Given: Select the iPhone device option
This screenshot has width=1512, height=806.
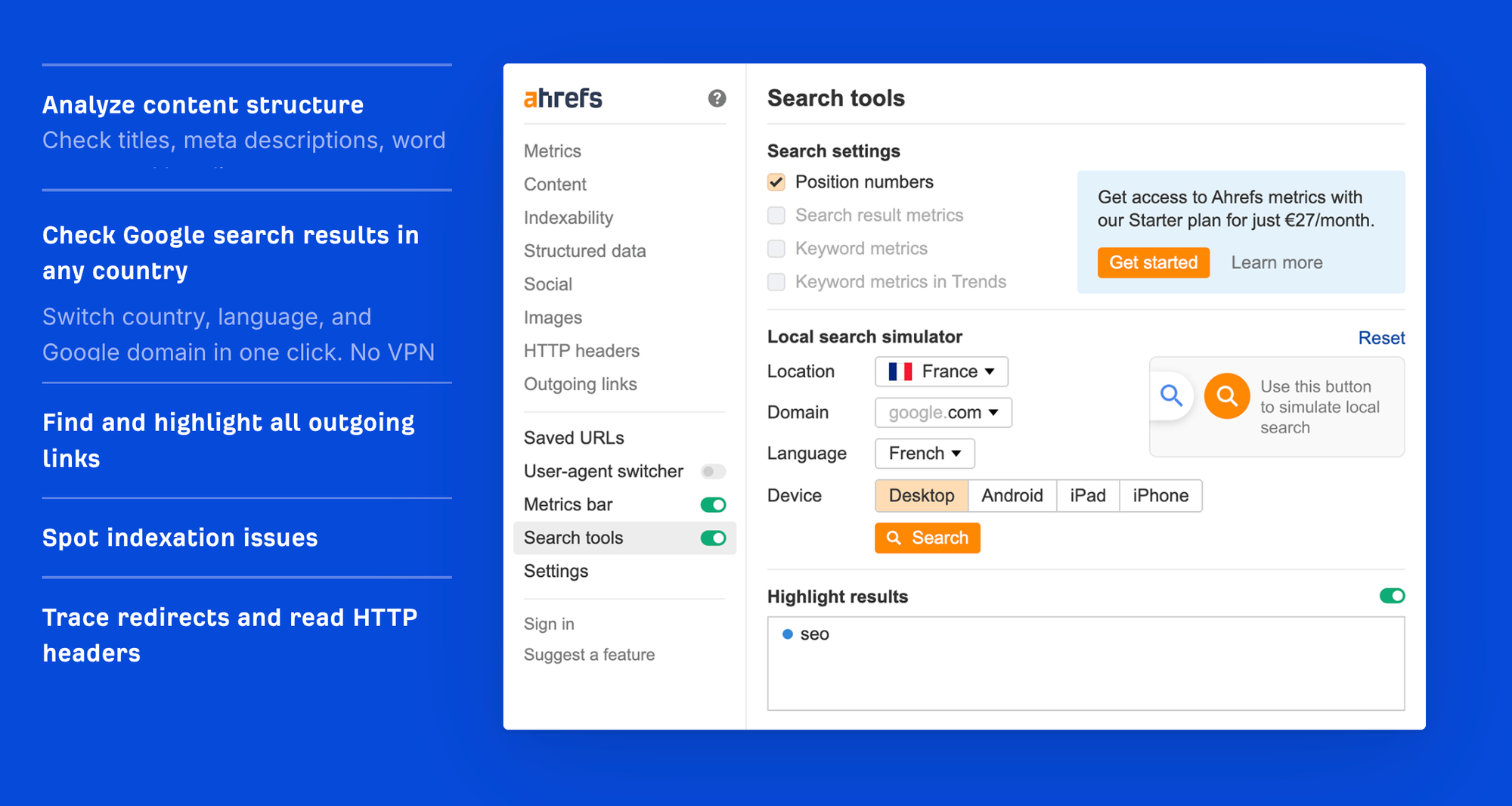Looking at the screenshot, I should click(x=1160, y=496).
